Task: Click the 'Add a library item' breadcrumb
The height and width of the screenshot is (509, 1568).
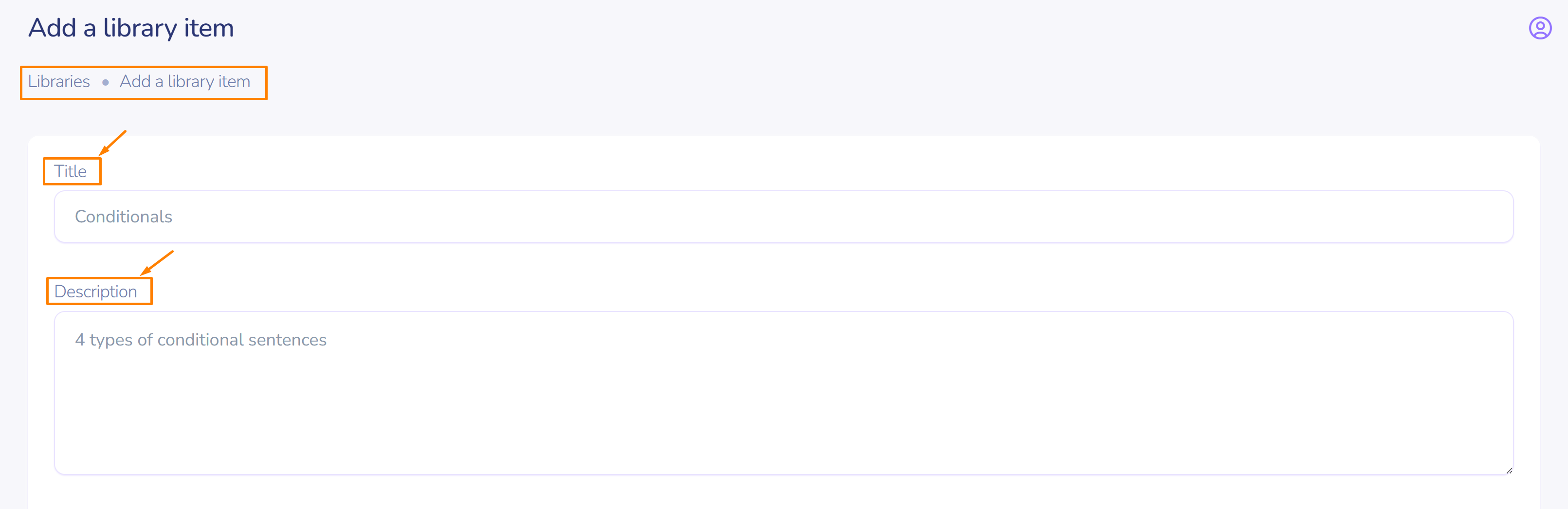Action: (184, 82)
